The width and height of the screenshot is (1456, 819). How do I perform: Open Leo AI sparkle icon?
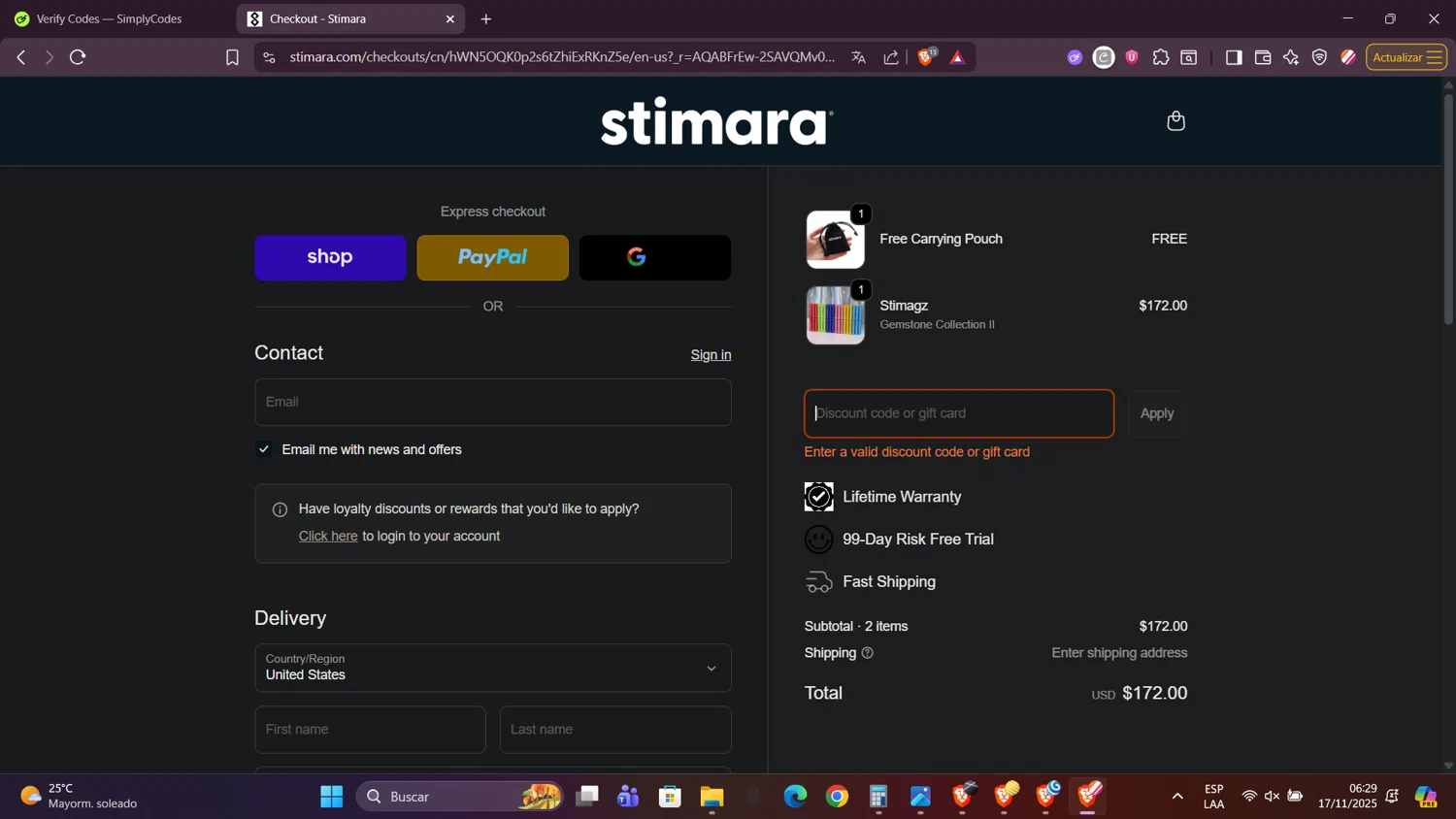tap(1291, 57)
